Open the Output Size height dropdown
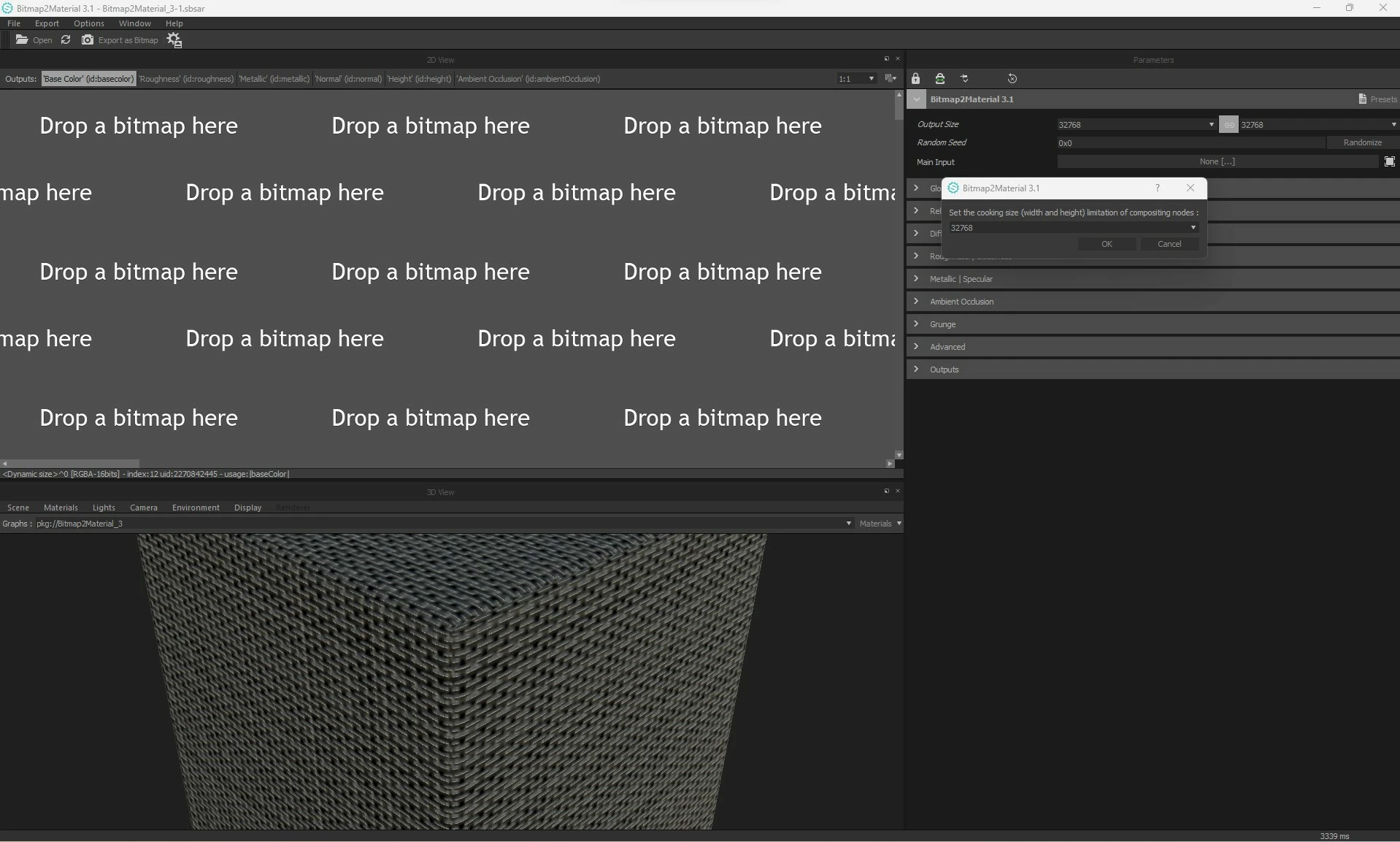This screenshot has width=1400, height=842. click(x=1319, y=124)
